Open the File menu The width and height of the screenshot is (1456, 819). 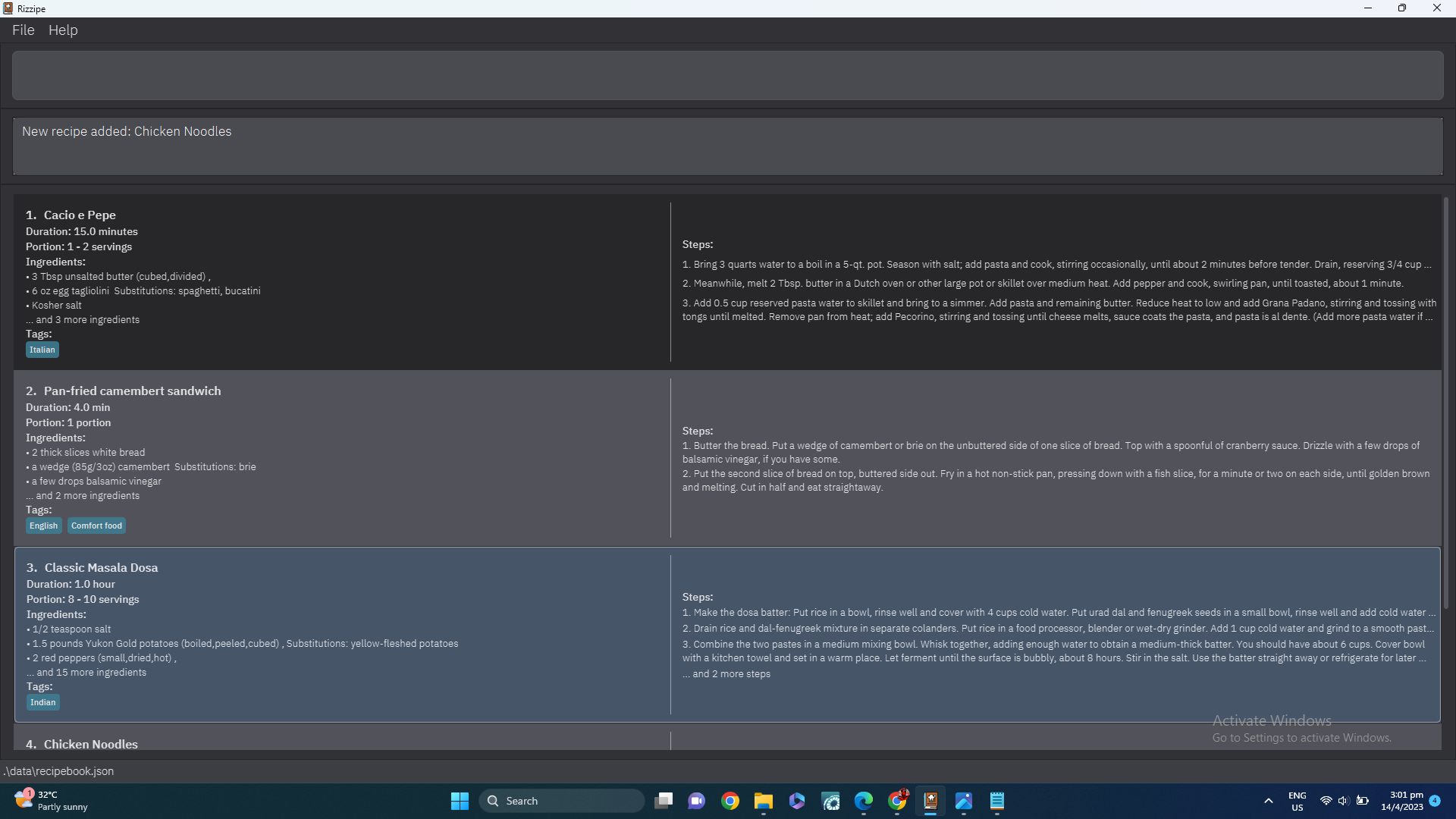(x=23, y=30)
